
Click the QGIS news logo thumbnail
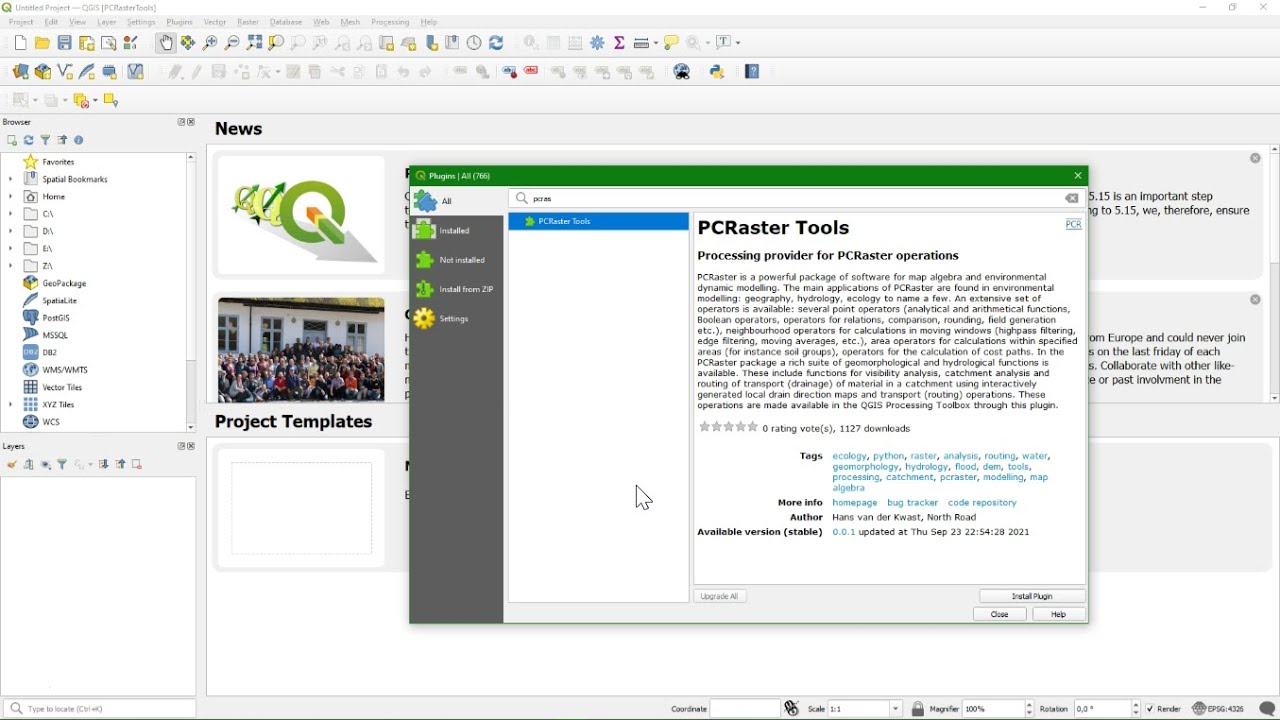pyautogui.click(x=301, y=215)
